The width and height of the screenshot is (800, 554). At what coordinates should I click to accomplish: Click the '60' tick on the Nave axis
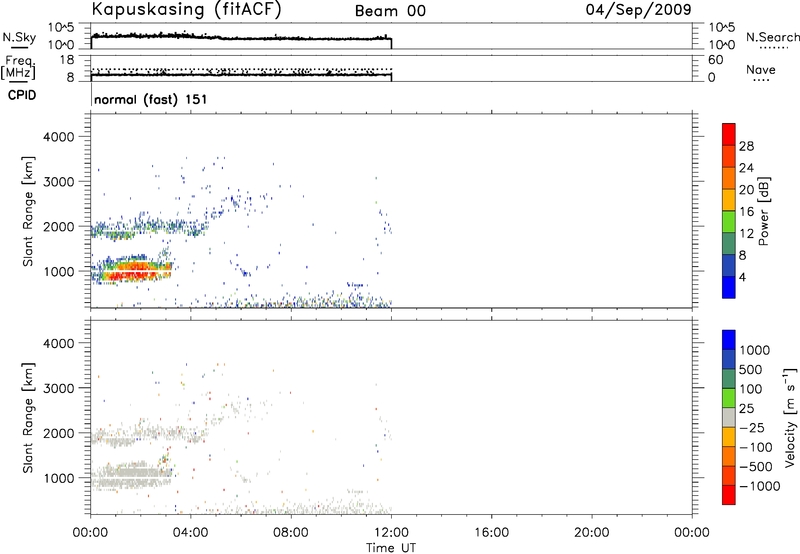[x=715, y=60]
